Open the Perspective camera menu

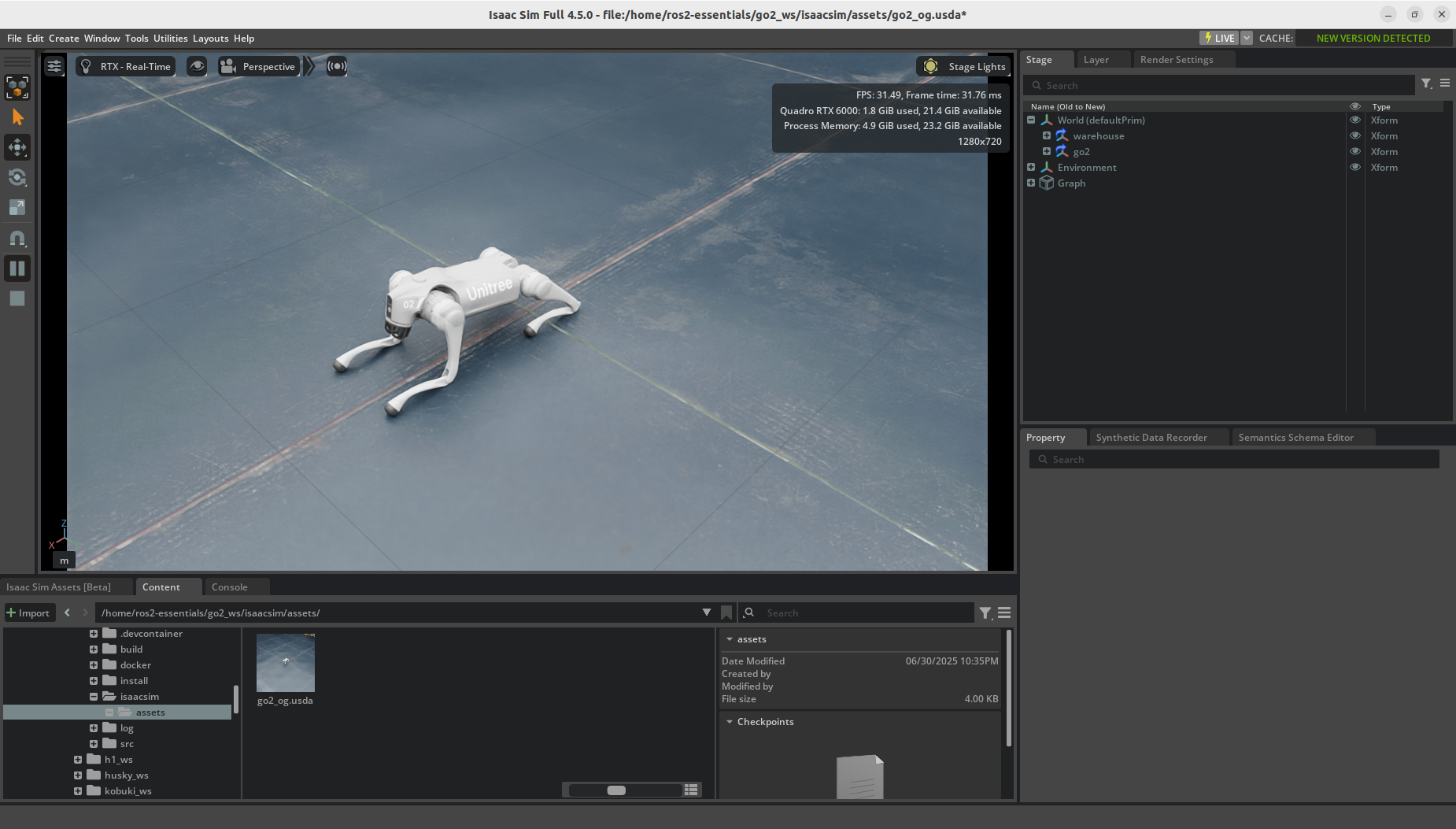pos(258,66)
